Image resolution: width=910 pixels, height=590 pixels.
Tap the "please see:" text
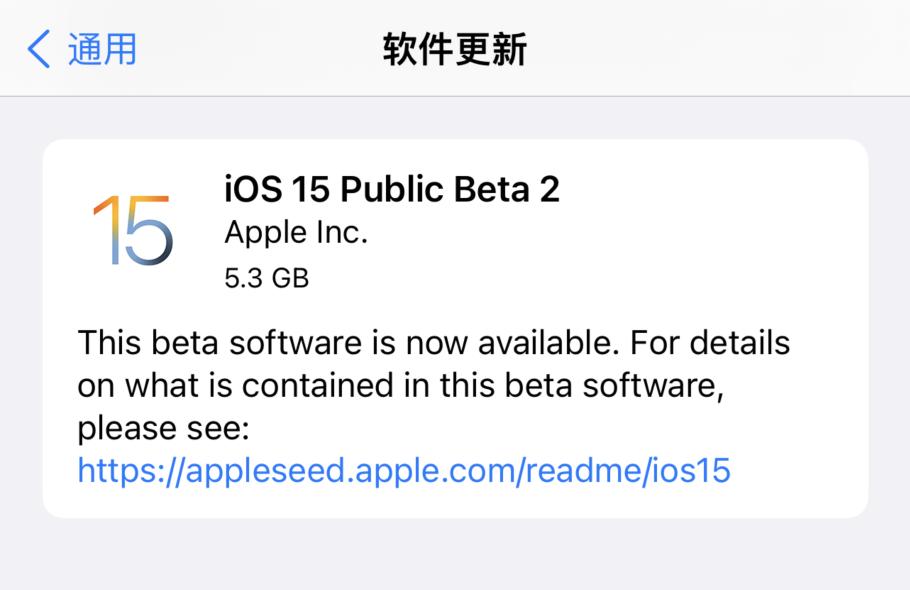tap(162, 428)
